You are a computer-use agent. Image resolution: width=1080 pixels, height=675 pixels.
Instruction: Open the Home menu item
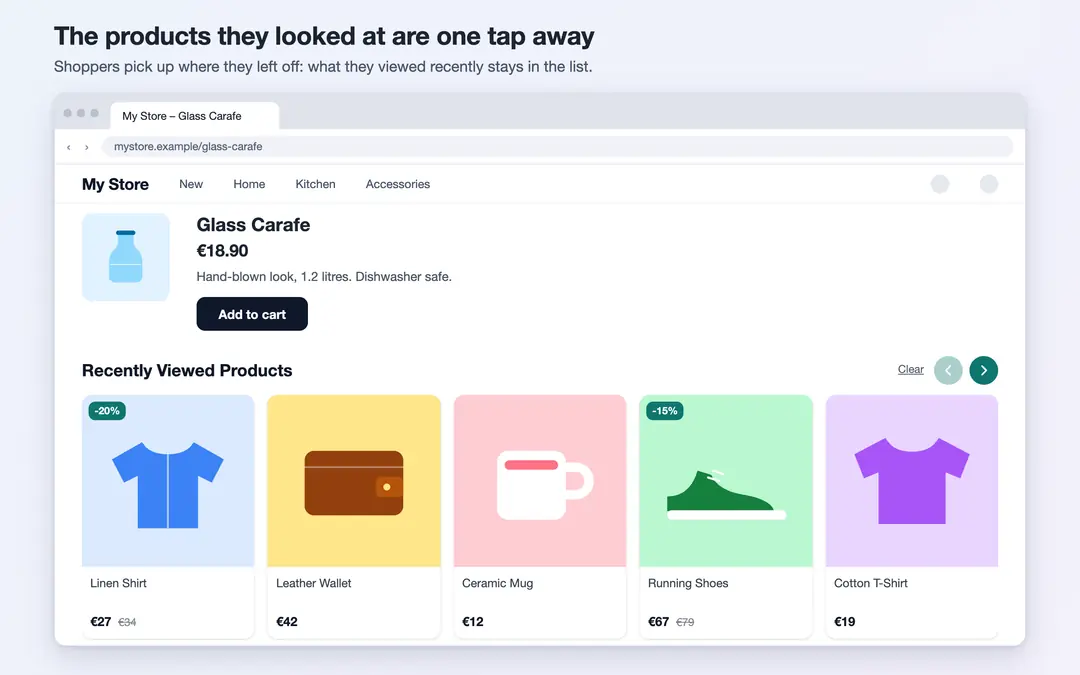[249, 184]
